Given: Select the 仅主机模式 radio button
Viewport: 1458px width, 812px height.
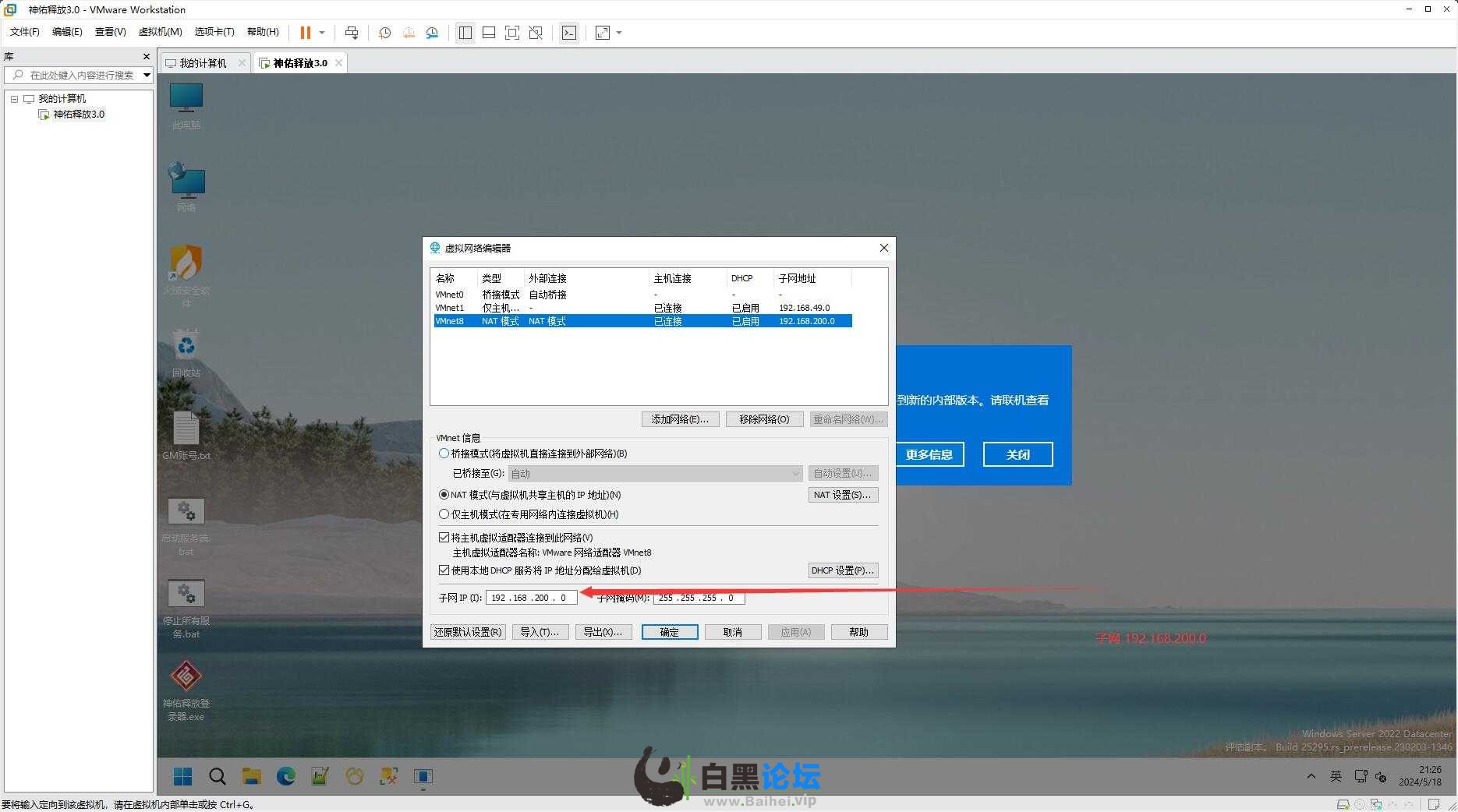Looking at the screenshot, I should 444,514.
